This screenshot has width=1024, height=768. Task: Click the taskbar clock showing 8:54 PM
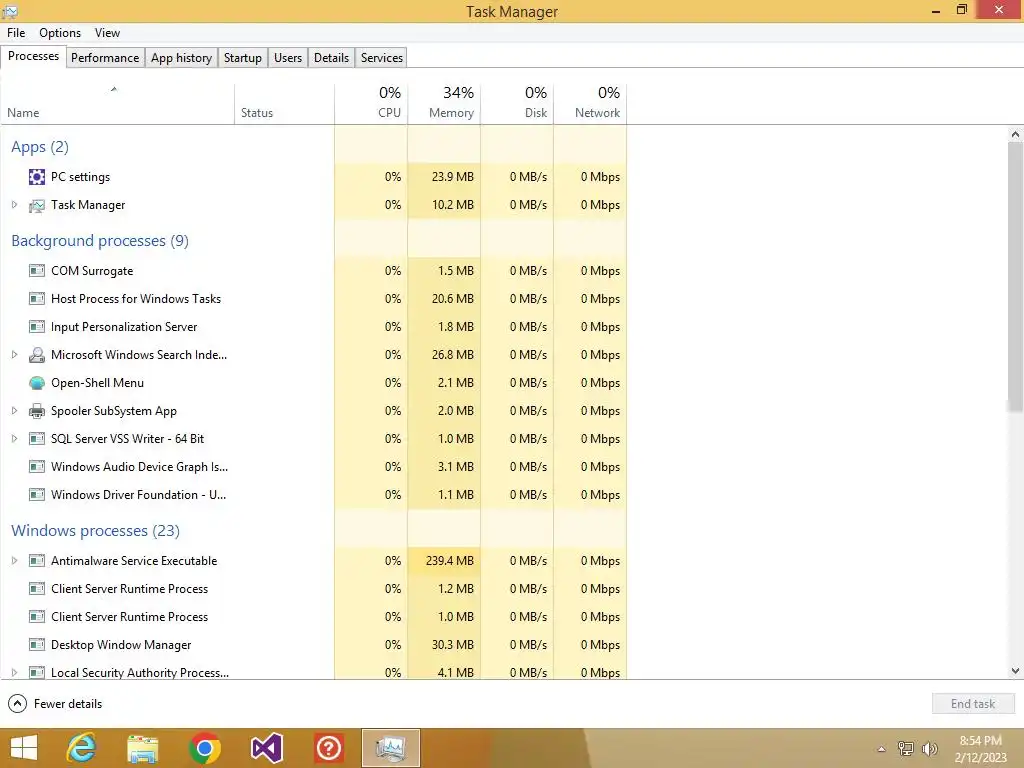click(x=980, y=749)
